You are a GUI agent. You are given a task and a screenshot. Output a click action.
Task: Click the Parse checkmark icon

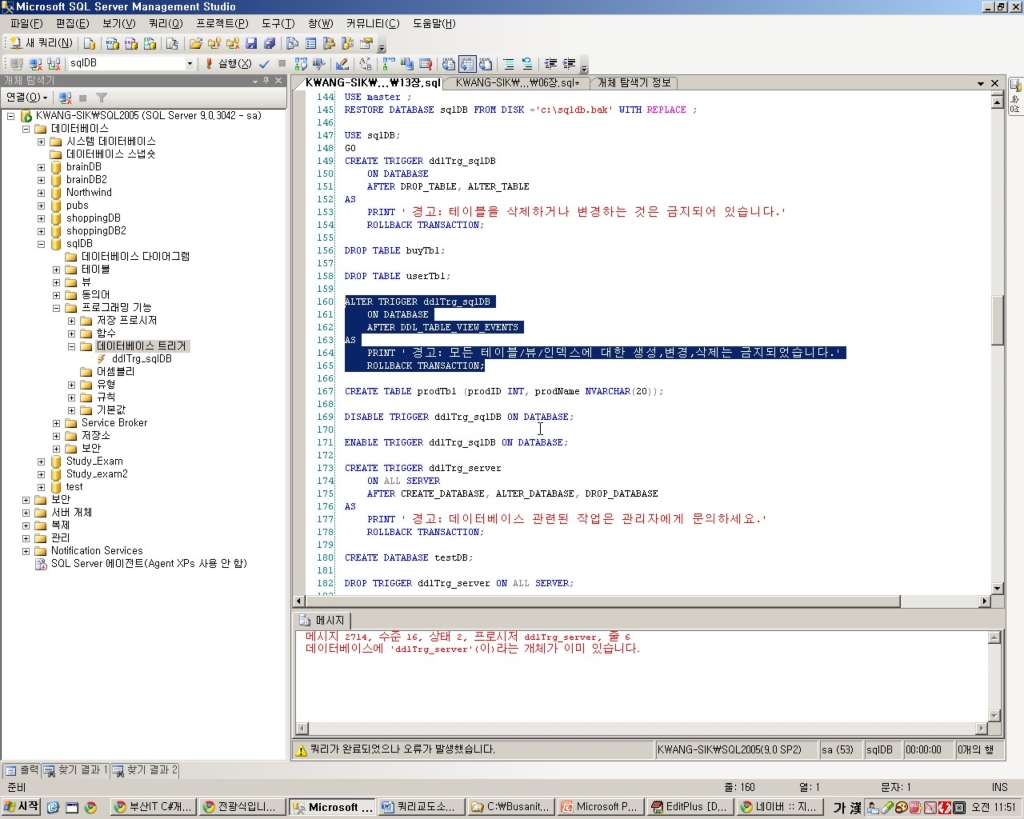pos(264,63)
